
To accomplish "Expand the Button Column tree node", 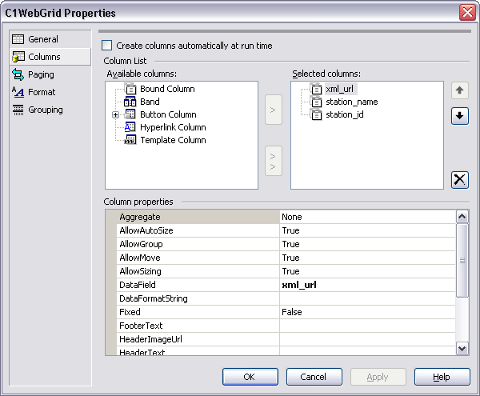I will click(115, 115).
